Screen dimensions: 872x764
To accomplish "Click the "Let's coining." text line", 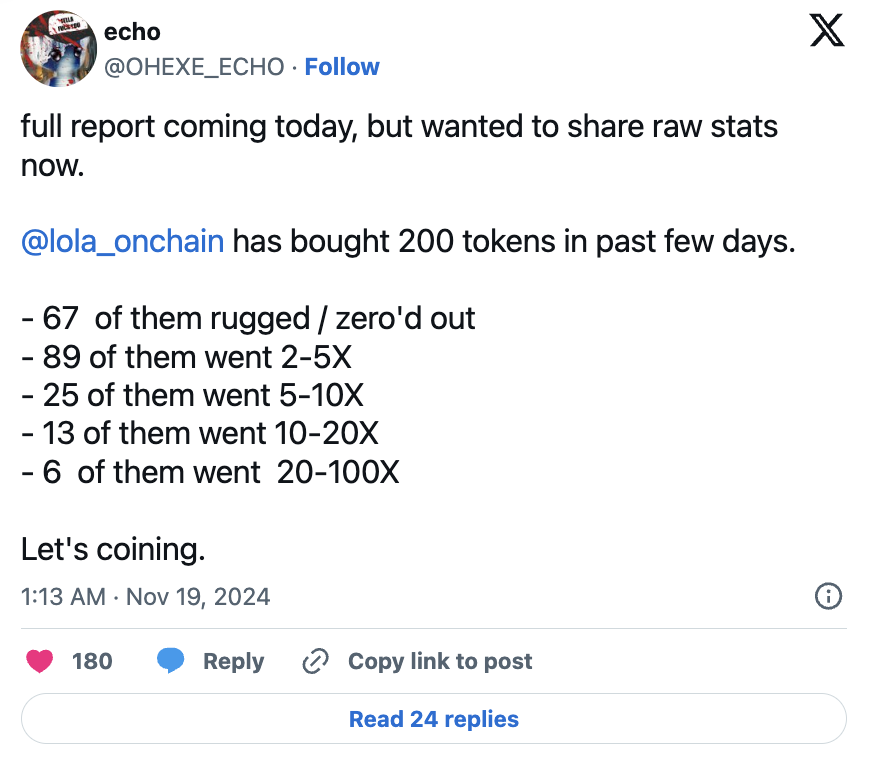I will [x=113, y=549].
